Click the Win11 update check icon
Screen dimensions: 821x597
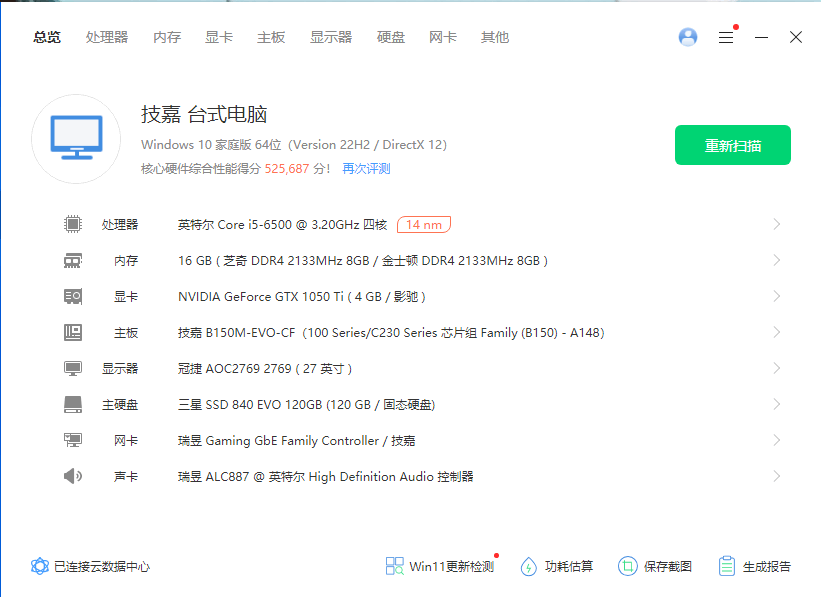pos(395,566)
